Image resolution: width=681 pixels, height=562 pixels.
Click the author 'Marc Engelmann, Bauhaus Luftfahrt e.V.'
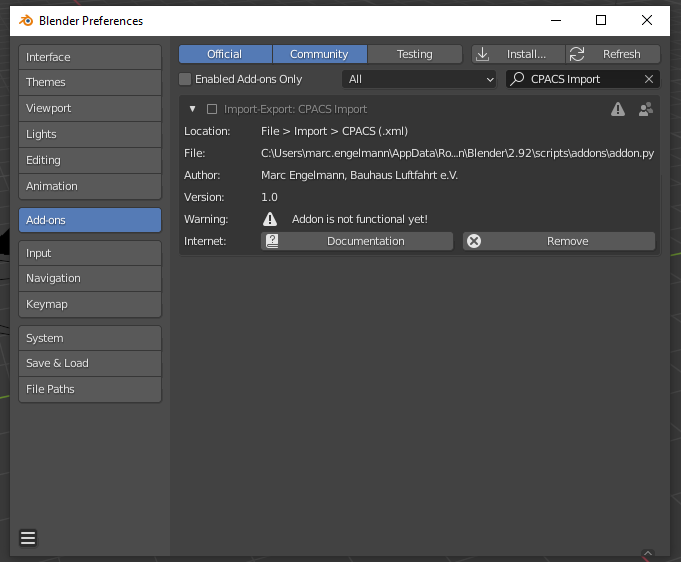point(359,175)
